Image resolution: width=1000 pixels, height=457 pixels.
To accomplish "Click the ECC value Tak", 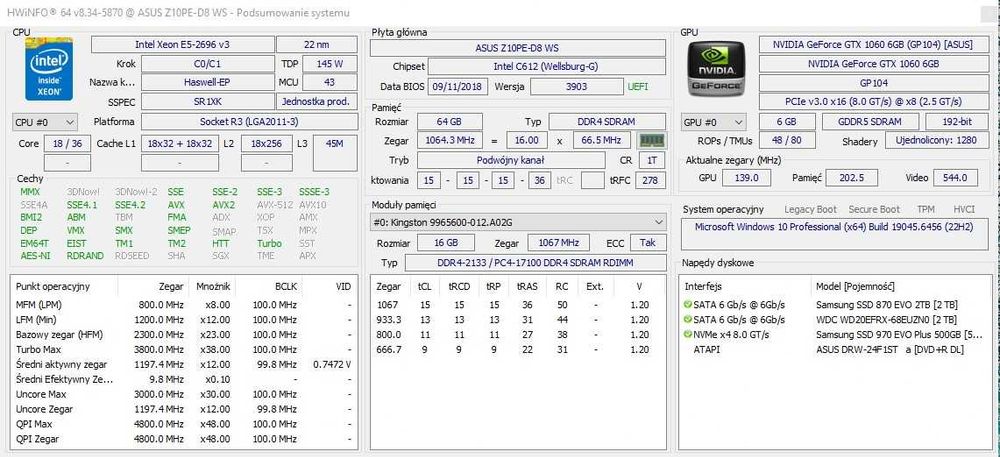I will click(x=648, y=243).
